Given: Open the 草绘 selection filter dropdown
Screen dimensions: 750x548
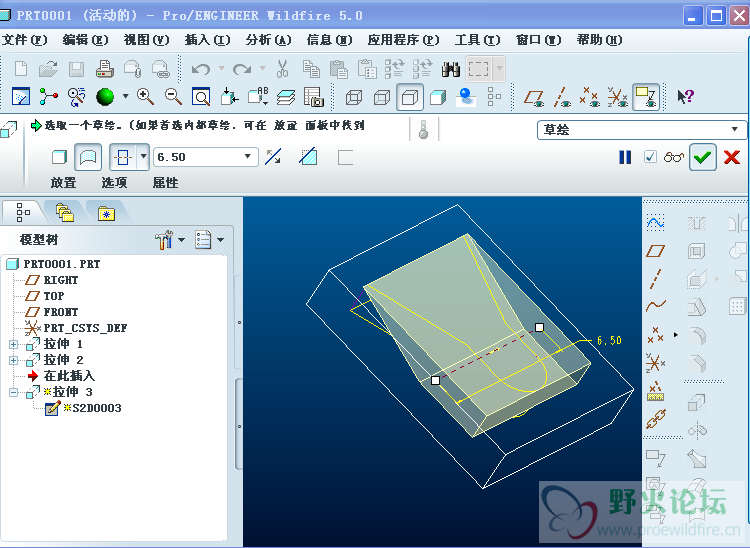Looking at the screenshot, I should click(734, 130).
